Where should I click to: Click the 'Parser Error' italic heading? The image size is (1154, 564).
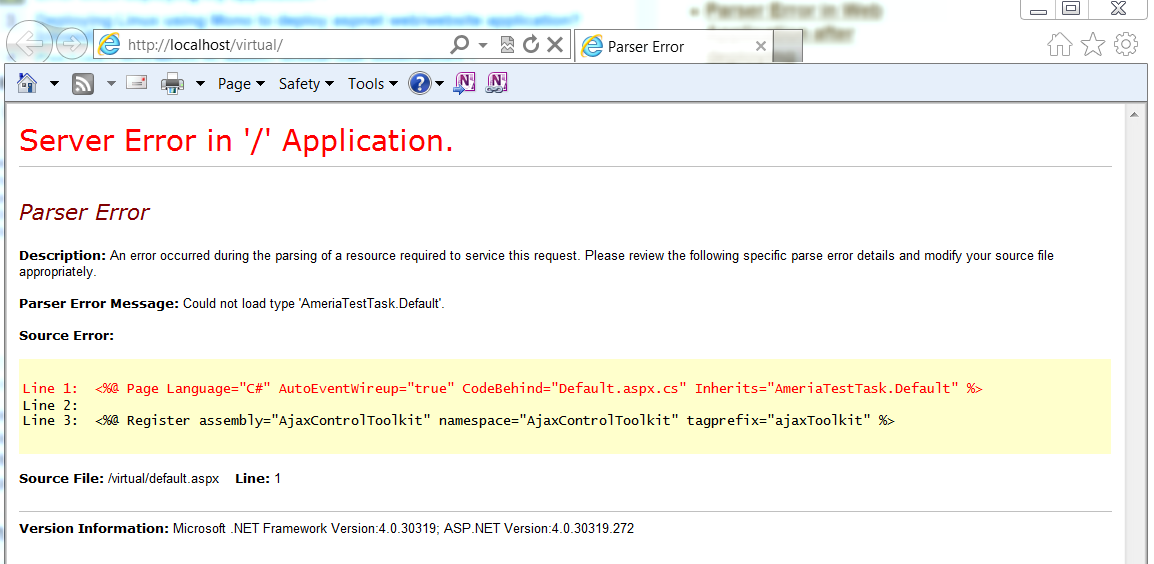[x=85, y=213]
